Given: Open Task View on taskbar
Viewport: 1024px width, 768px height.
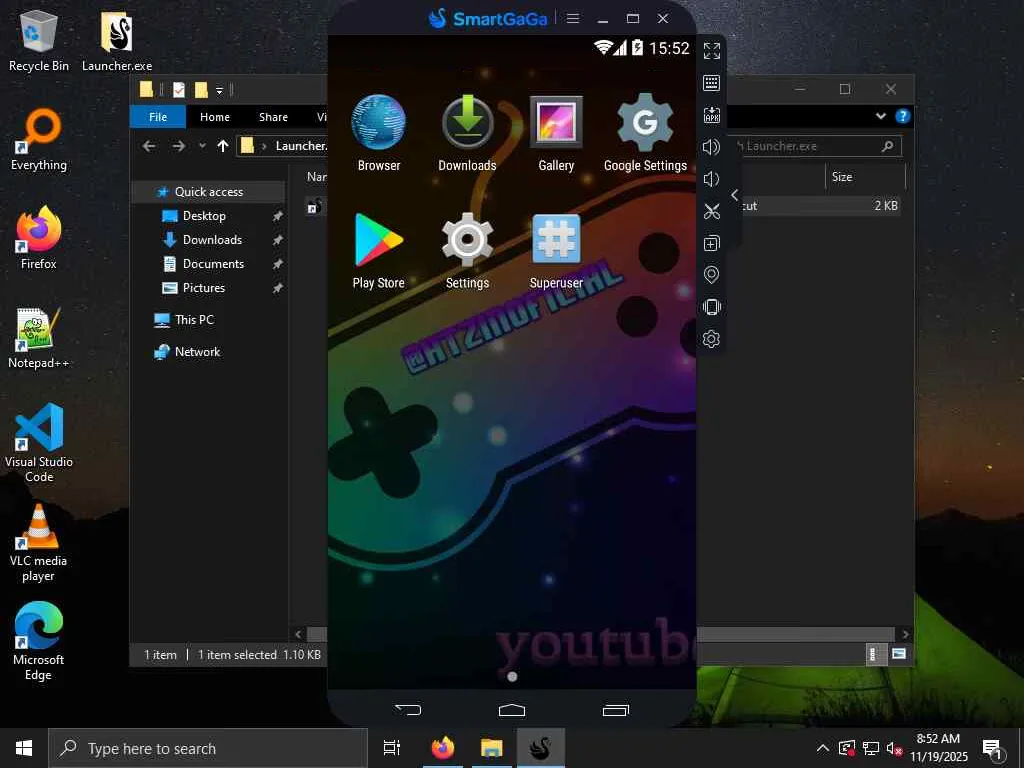Looking at the screenshot, I should pos(392,748).
